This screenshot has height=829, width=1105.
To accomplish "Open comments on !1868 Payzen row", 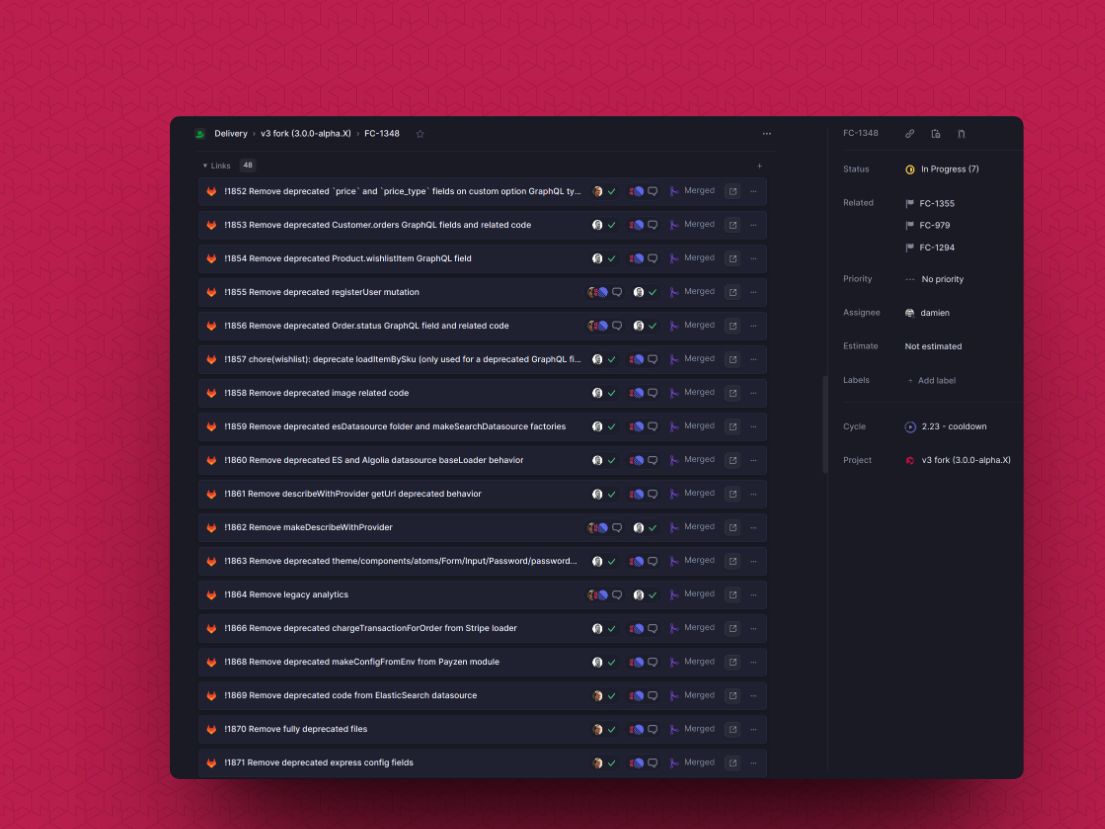I will point(653,662).
